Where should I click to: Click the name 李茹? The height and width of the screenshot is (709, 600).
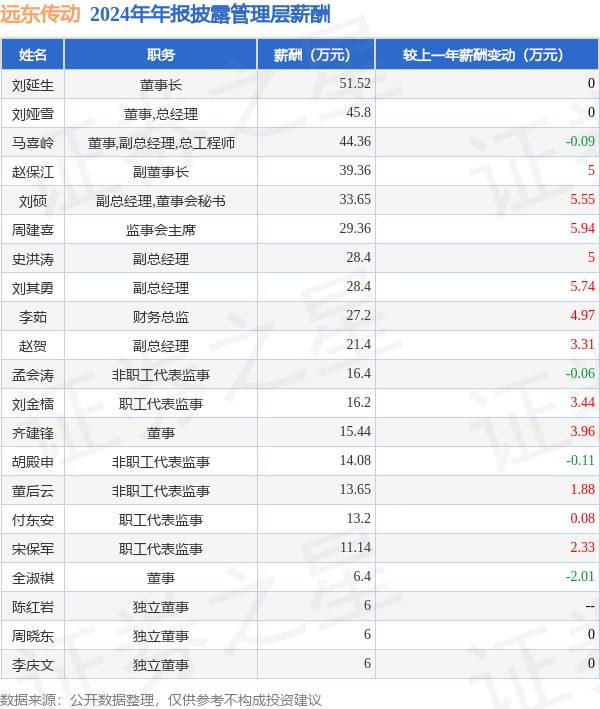click(33, 317)
